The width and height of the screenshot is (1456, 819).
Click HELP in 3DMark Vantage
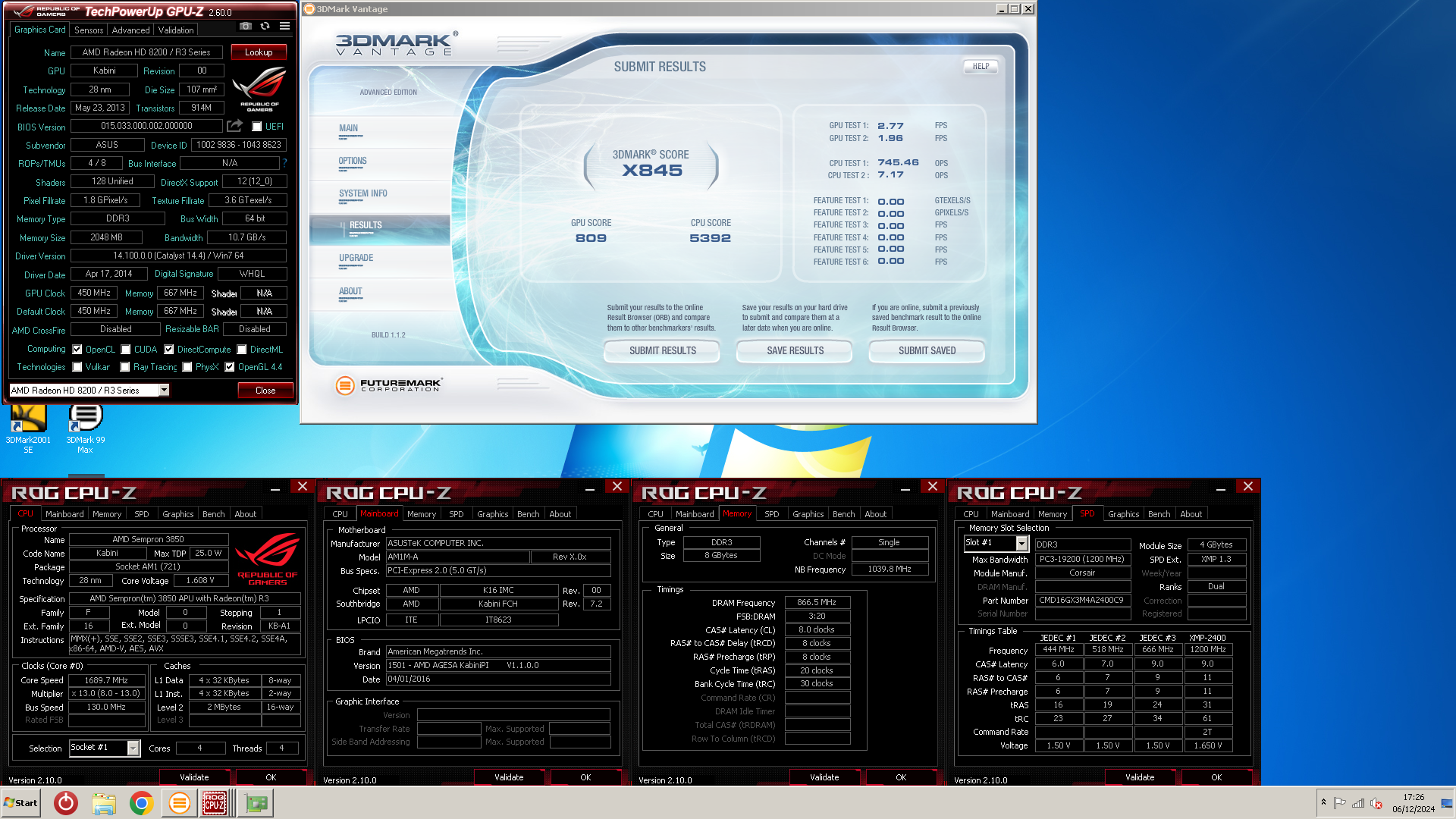981,66
